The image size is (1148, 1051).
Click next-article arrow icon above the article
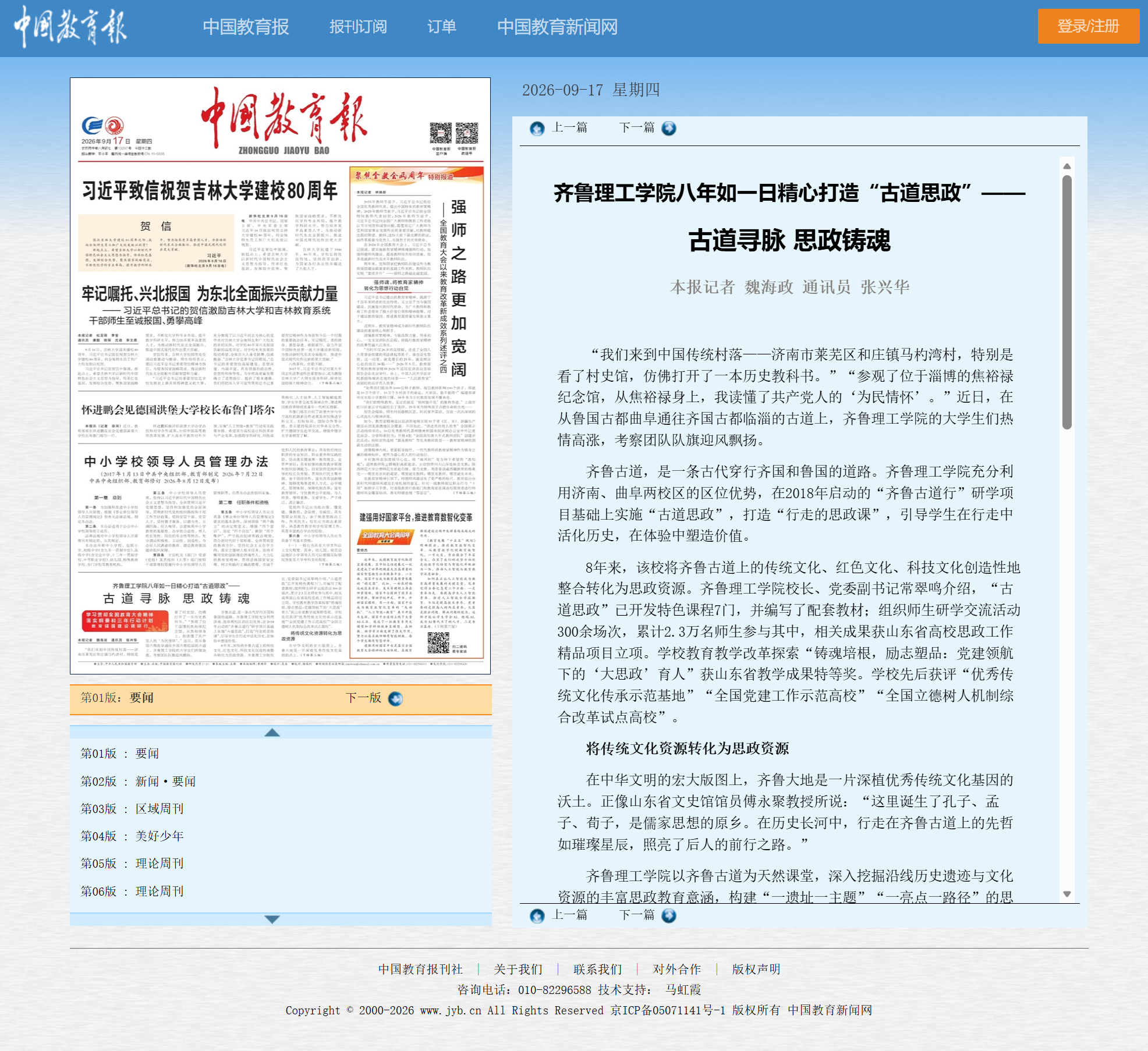point(669,128)
